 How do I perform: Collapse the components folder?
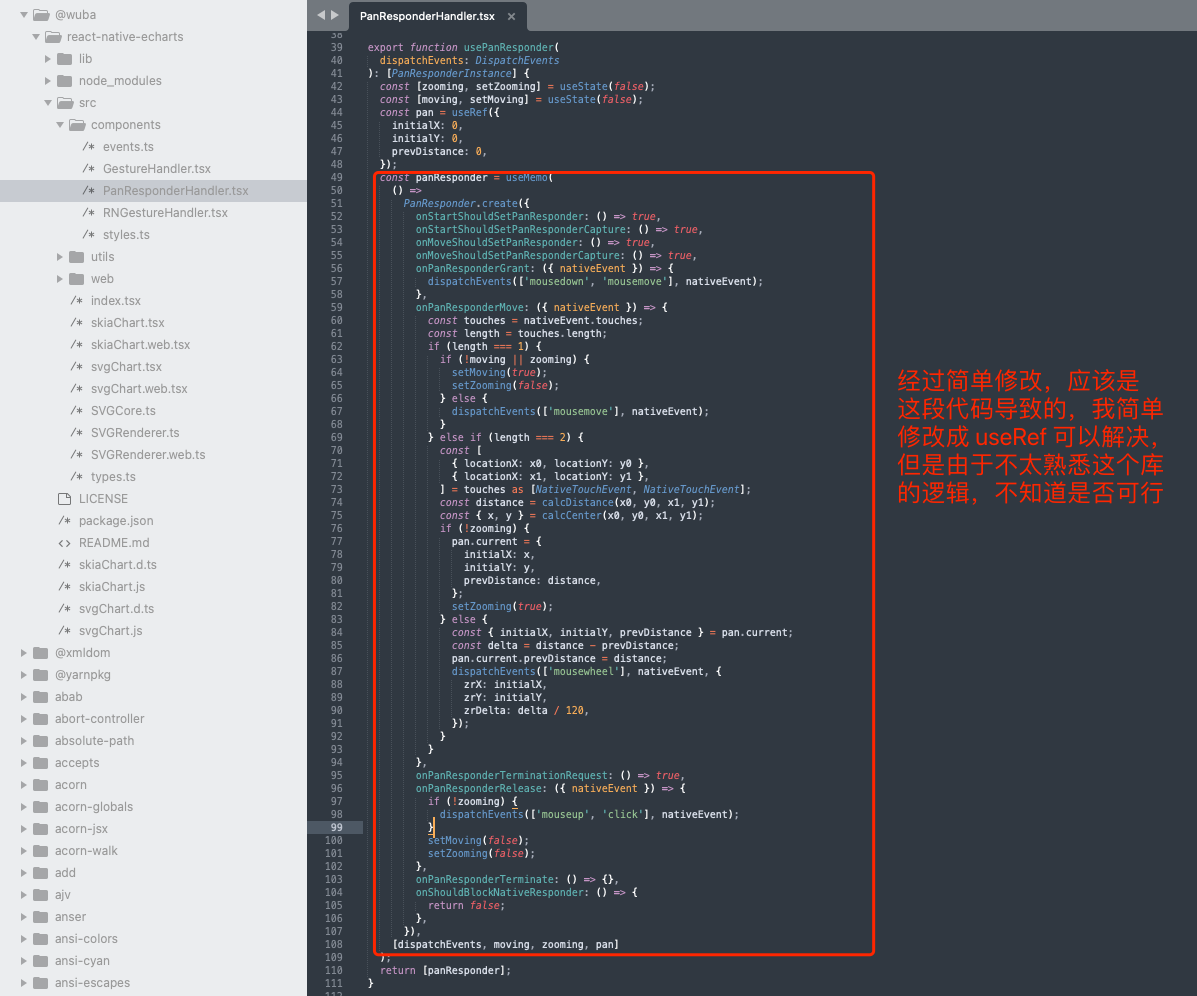coord(60,124)
